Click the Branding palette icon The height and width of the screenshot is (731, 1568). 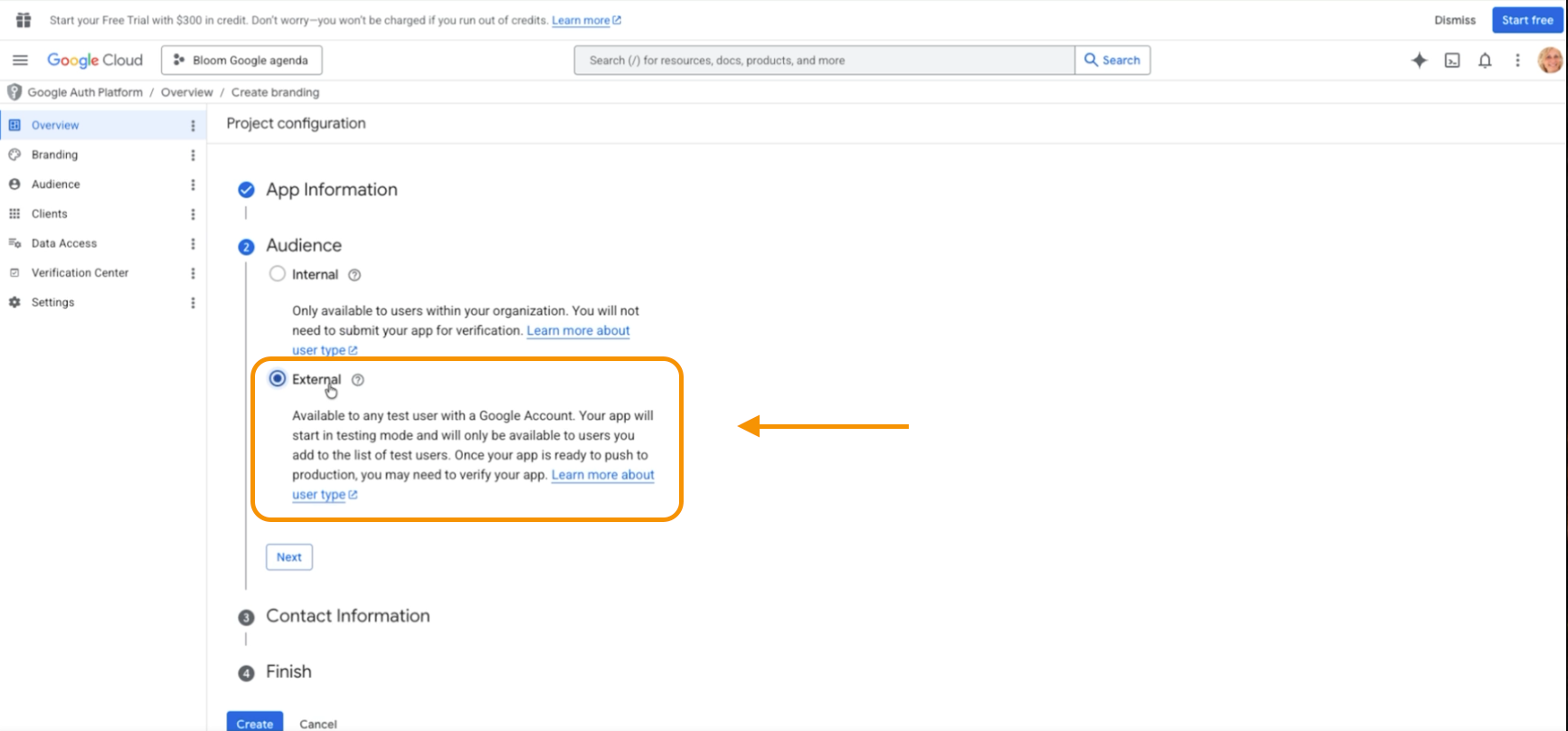point(14,155)
